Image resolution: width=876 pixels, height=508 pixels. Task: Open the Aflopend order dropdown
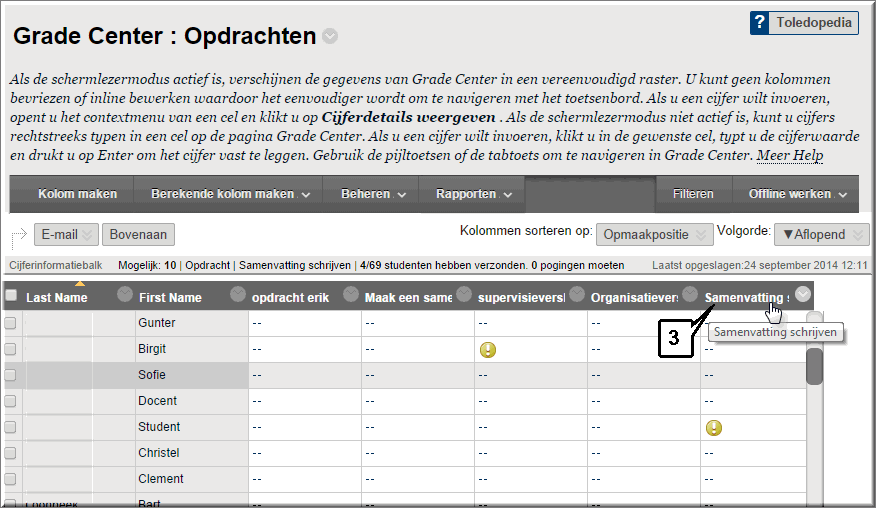pyautogui.click(x=821, y=235)
